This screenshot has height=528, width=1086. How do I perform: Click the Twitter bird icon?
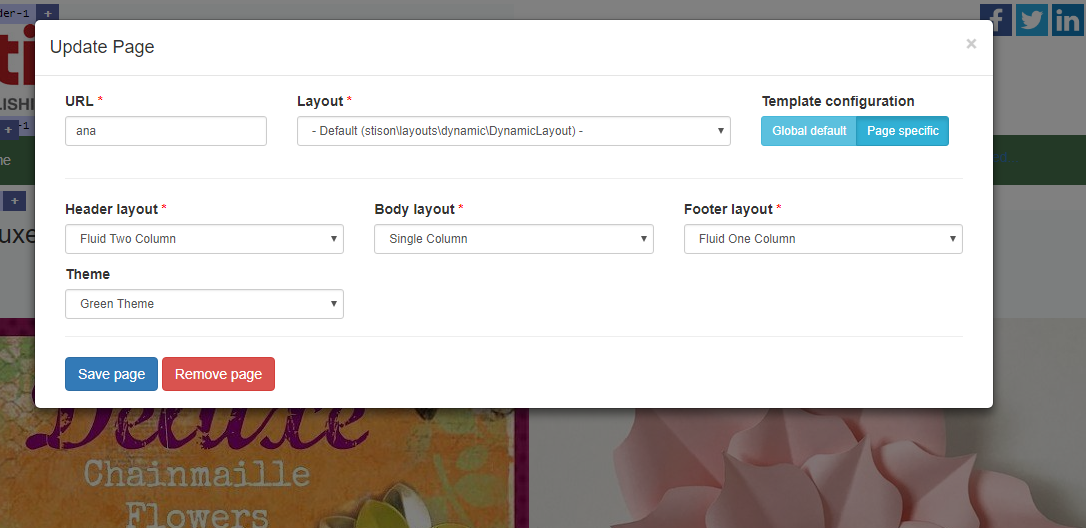click(1031, 18)
